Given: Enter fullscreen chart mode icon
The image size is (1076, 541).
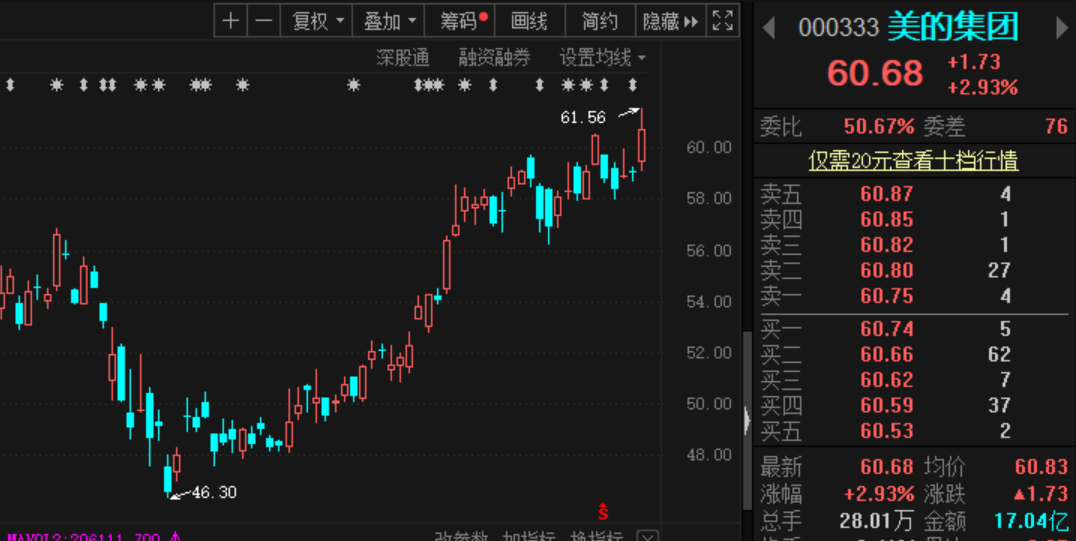Looking at the screenshot, I should [723, 21].
